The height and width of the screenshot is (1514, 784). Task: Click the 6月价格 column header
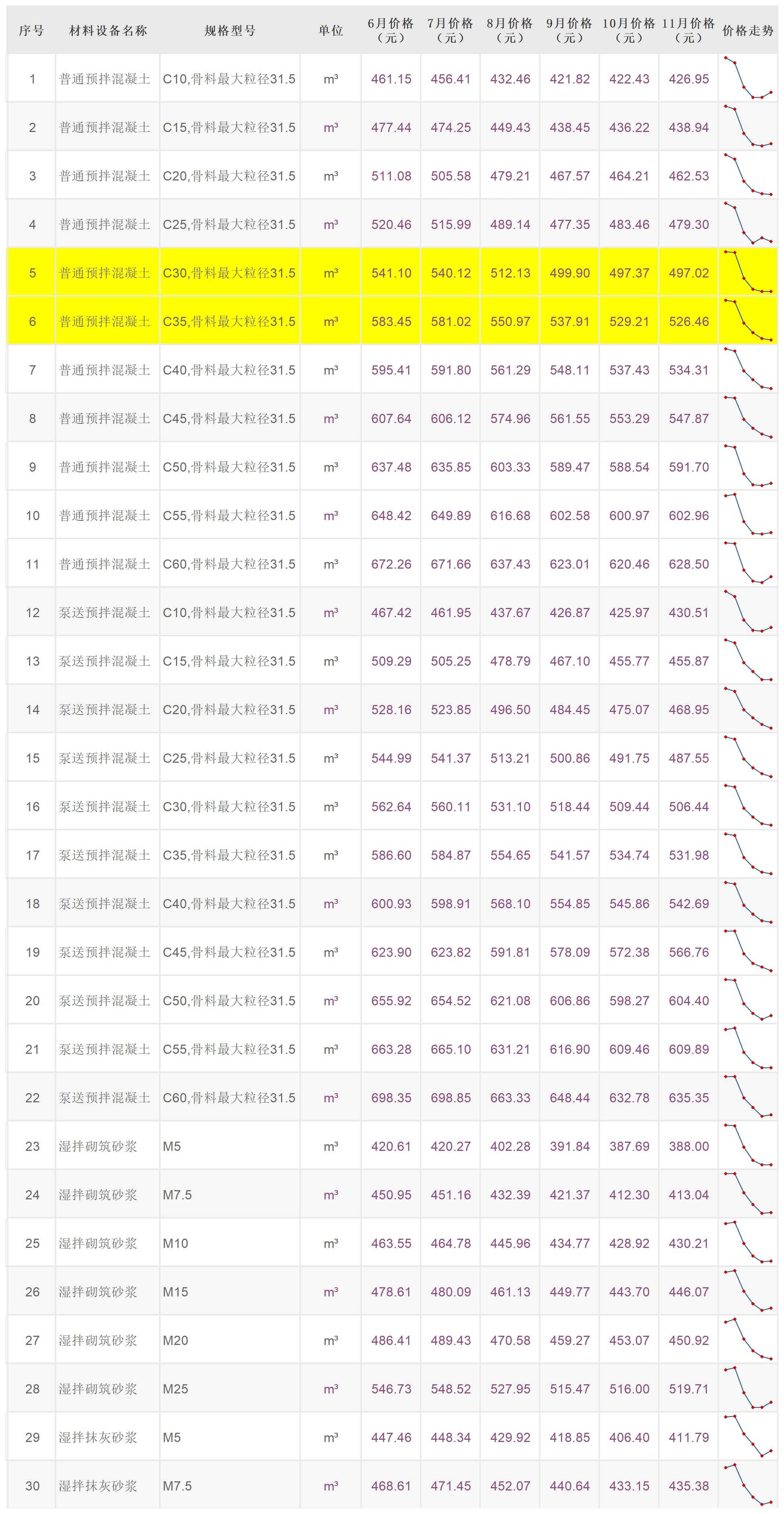tap(391, 31)
